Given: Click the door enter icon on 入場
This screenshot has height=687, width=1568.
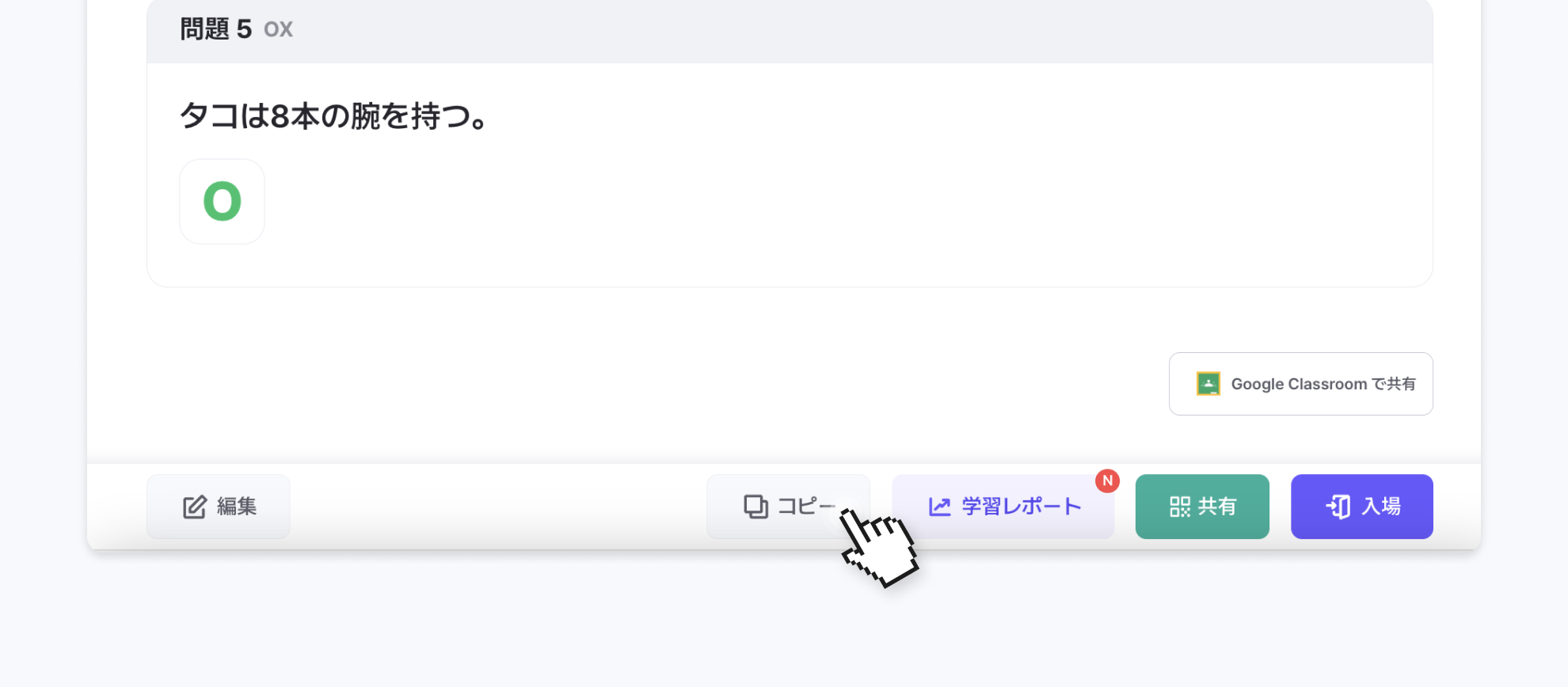Looking at the screenshot, I should [1338, 507].
